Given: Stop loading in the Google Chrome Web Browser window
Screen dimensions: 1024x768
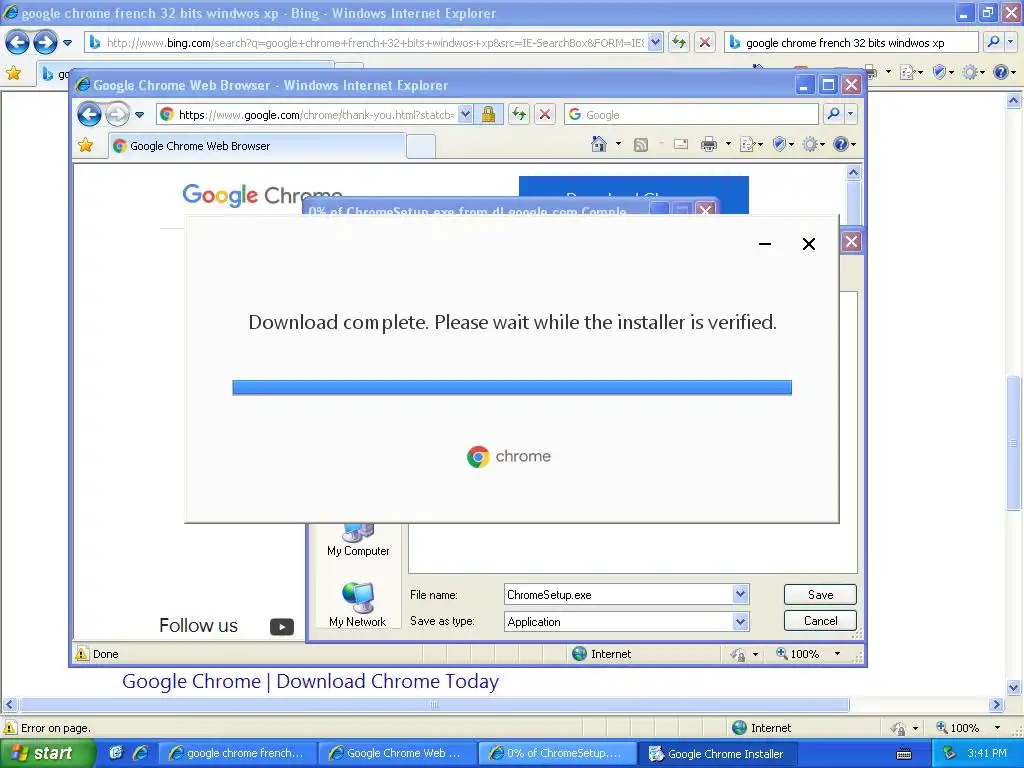Looking at the screenshot, I should 545,115.
